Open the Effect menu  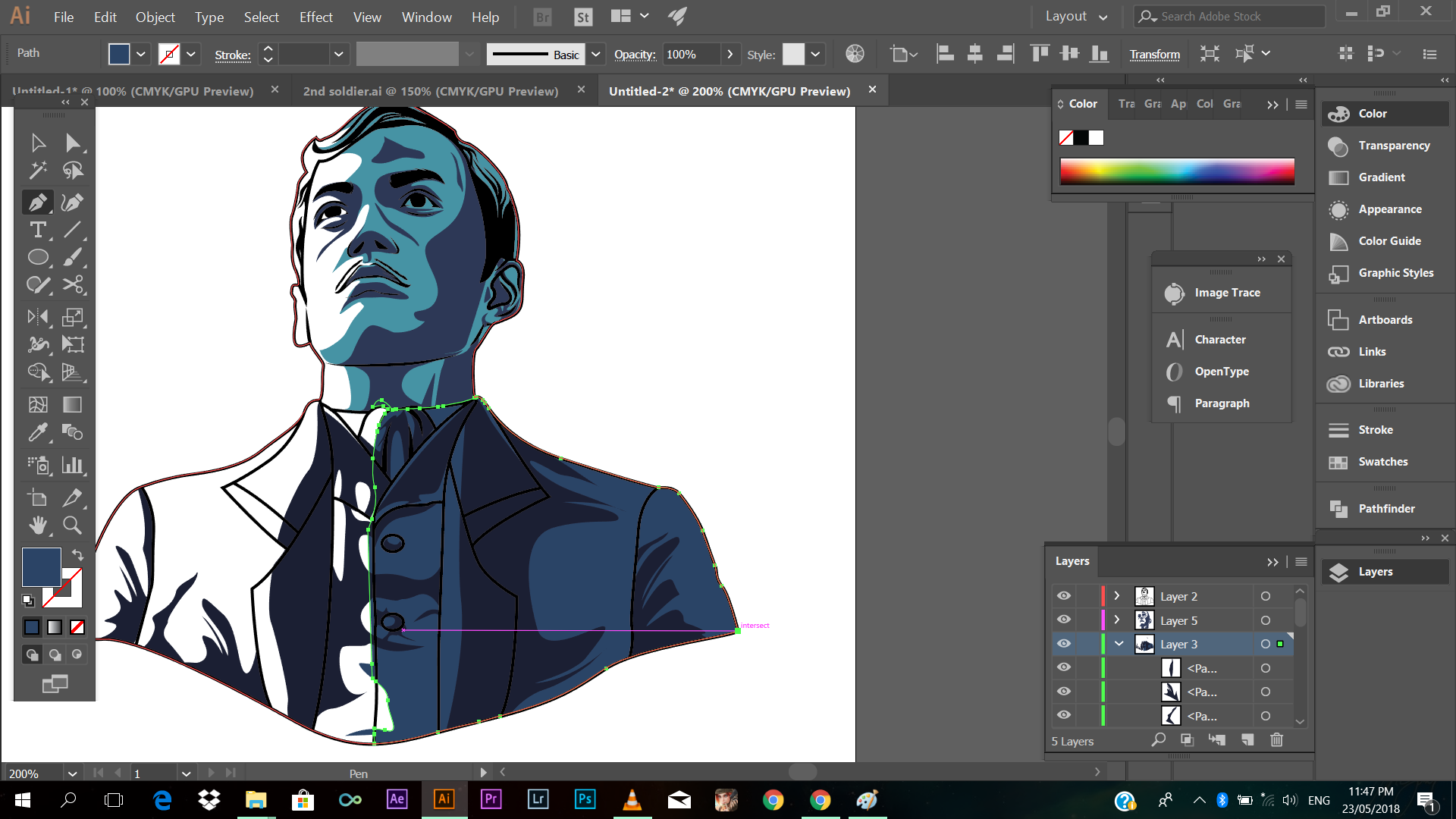315,17
